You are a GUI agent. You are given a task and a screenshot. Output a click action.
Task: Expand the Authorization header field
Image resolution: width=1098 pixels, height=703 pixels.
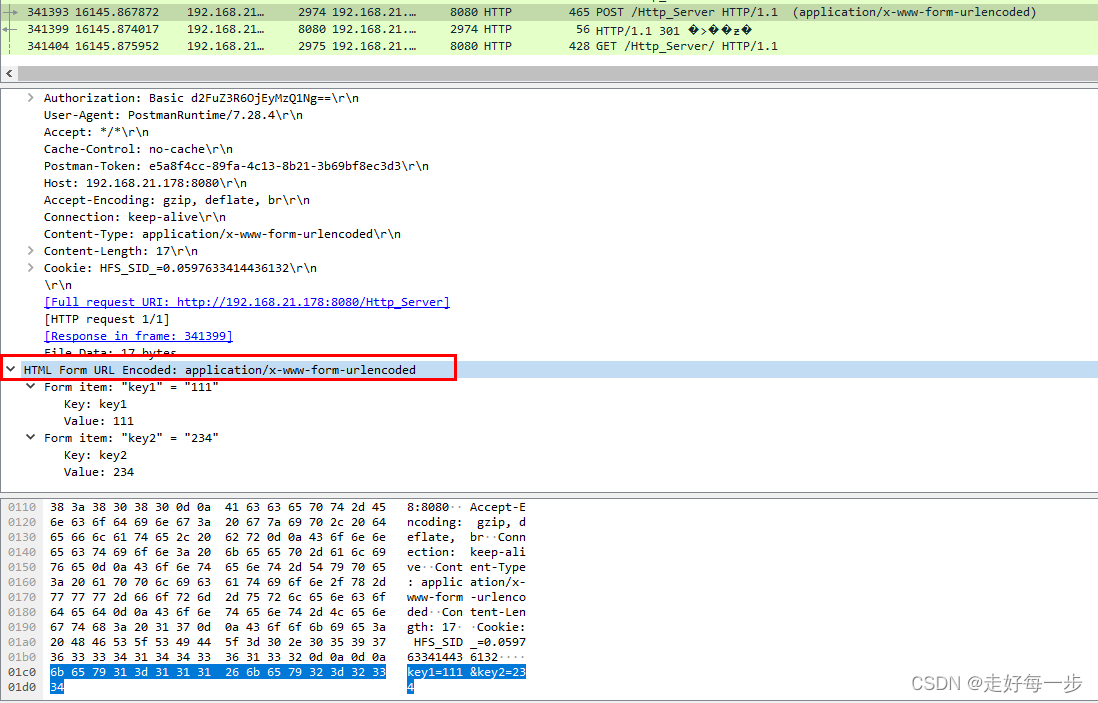click(30, 97)
